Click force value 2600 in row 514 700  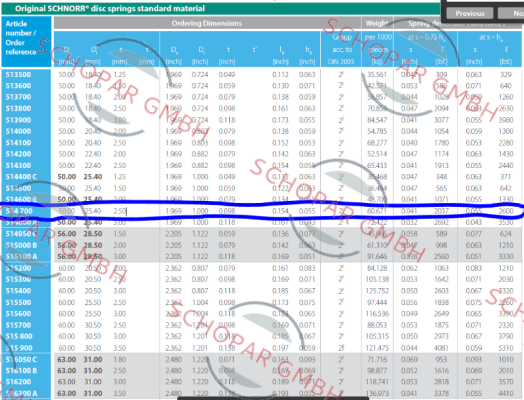(506, 211)
